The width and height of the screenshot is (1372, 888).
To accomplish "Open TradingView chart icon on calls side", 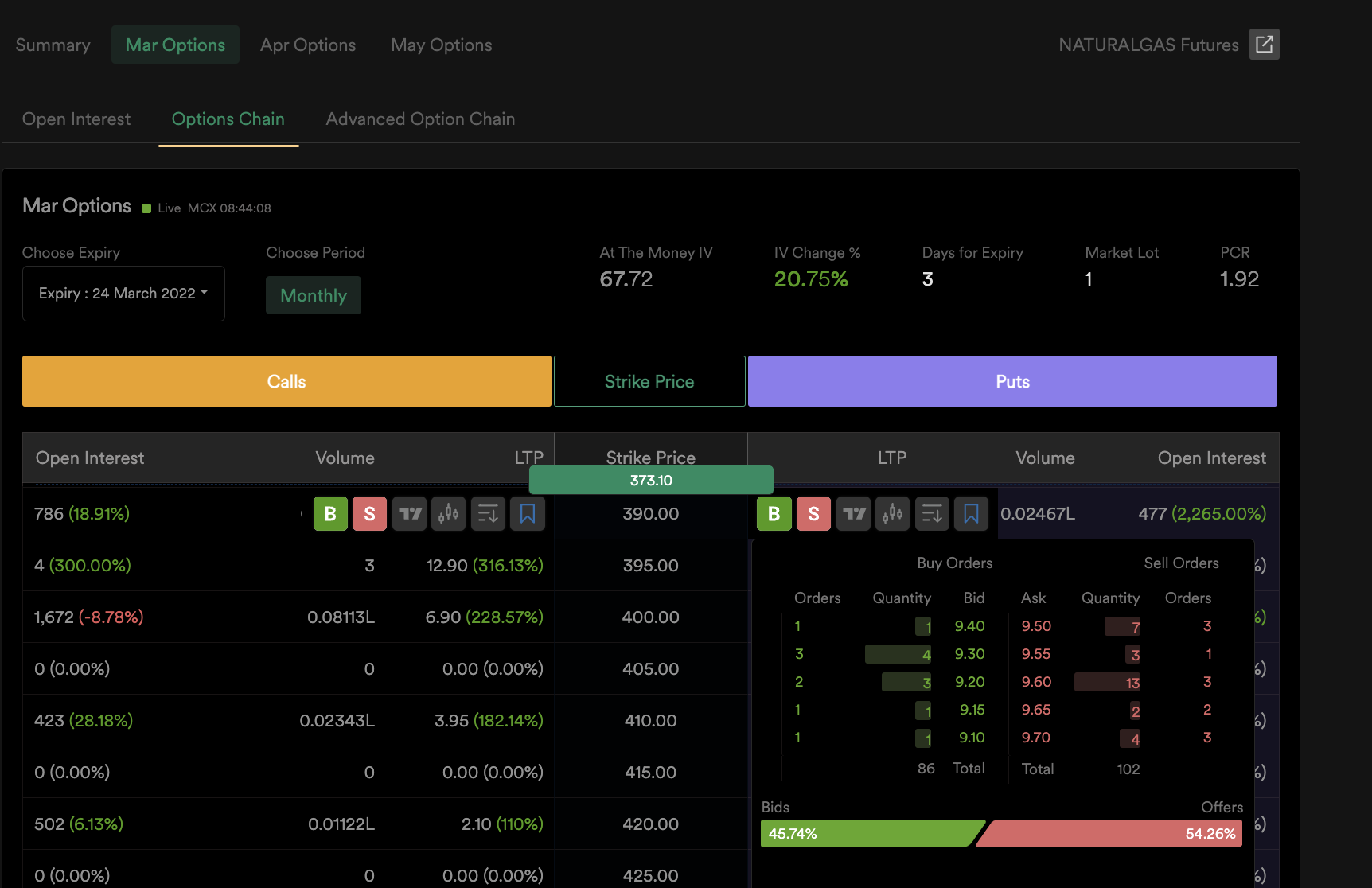I will (410, 514).
